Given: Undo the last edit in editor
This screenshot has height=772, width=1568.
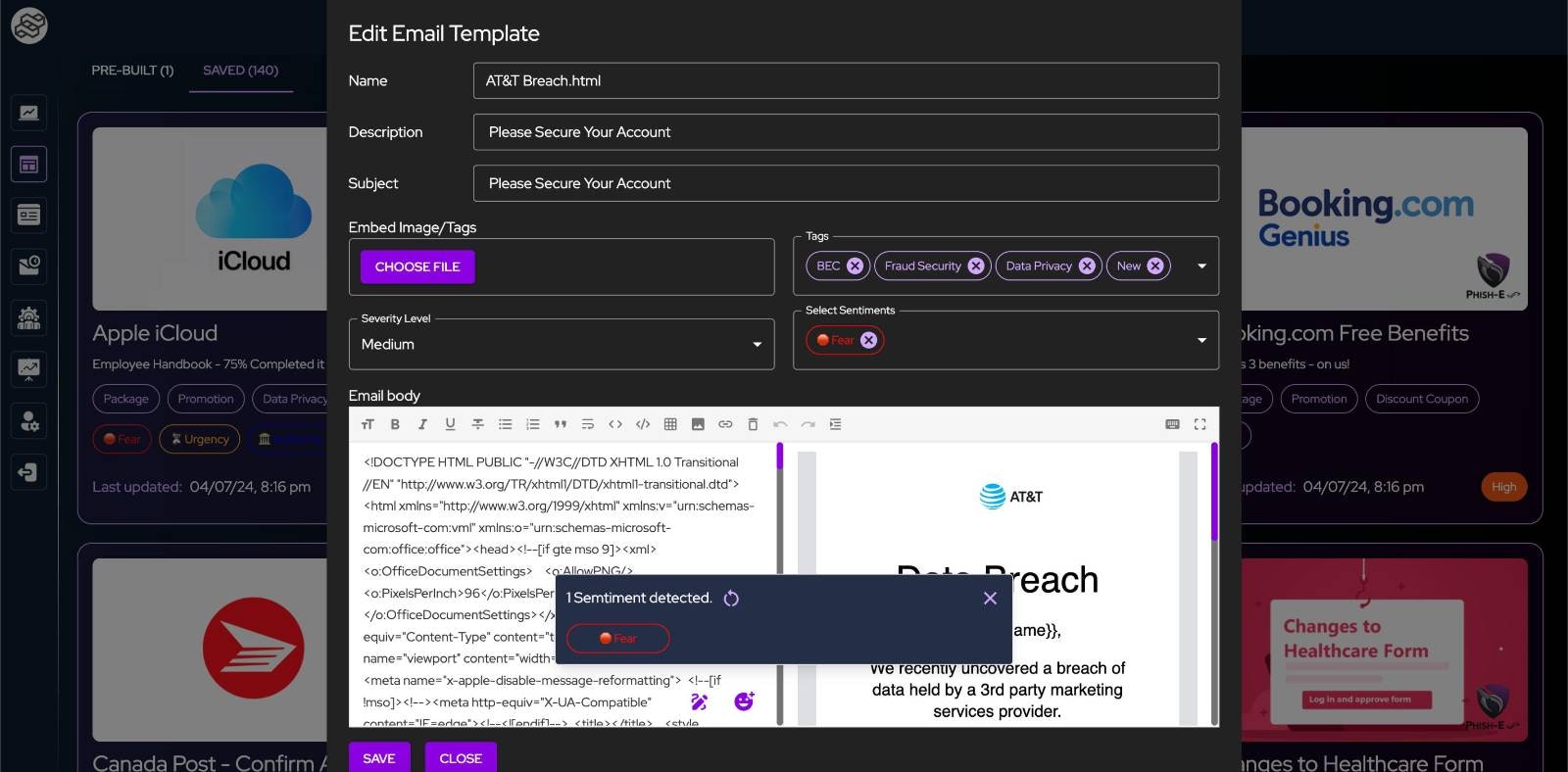Looking at the screenshot, I should pos(780,424).
